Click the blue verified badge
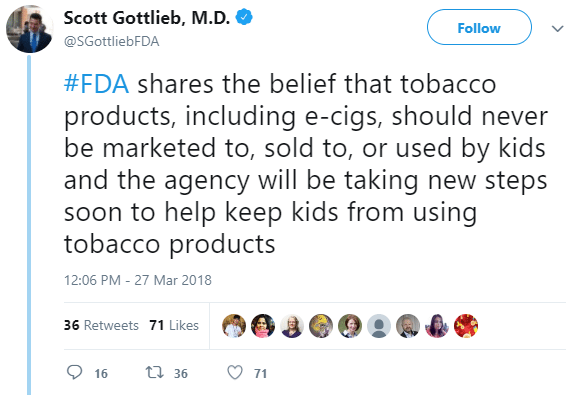The width and height of the screenshot is (583, 395). tap(244, 17)
